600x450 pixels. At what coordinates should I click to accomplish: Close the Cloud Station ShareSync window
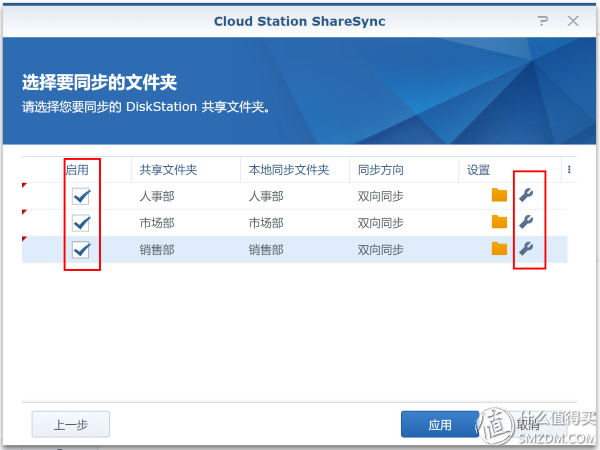coord(573,20)
